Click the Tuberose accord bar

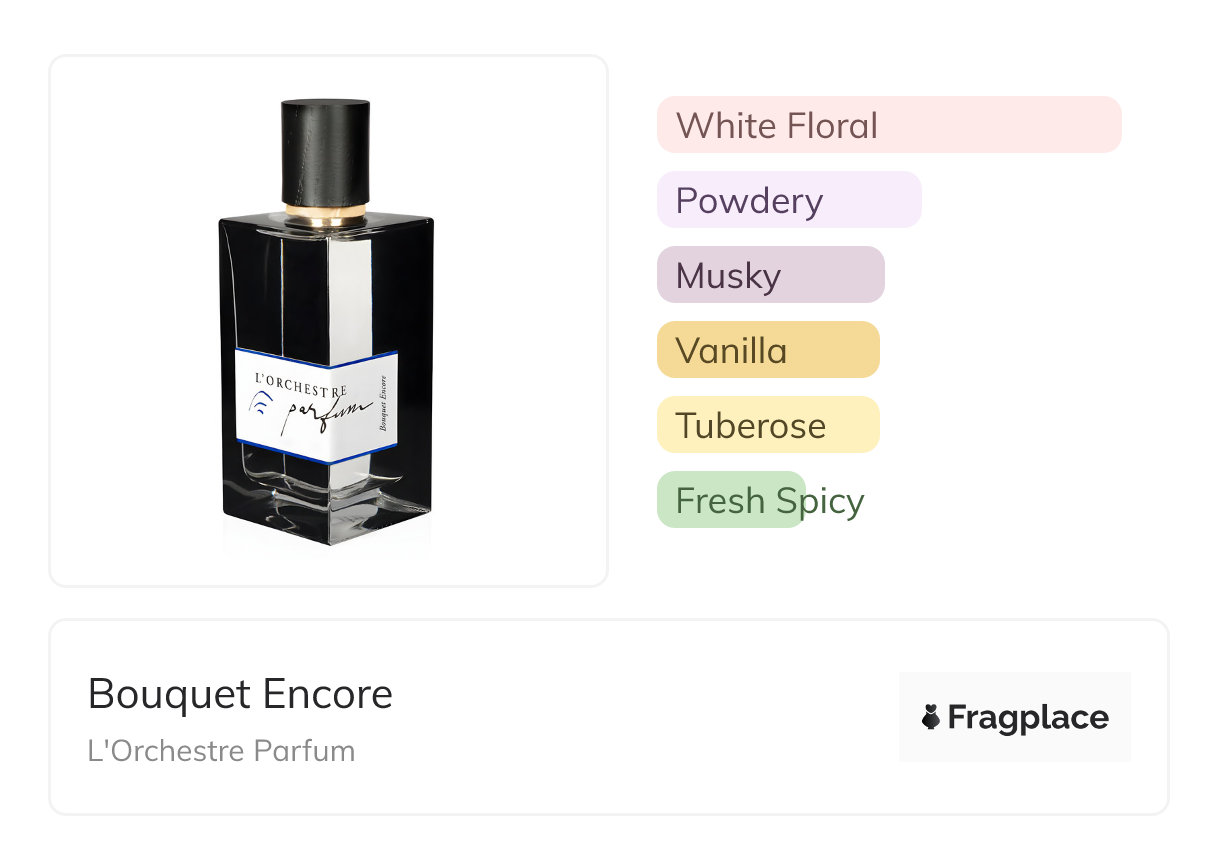[x=768, y=425]
